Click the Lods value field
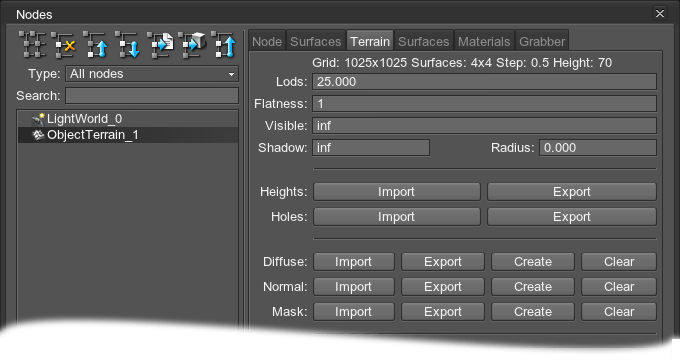680x360 pixels. click(484, 82)
